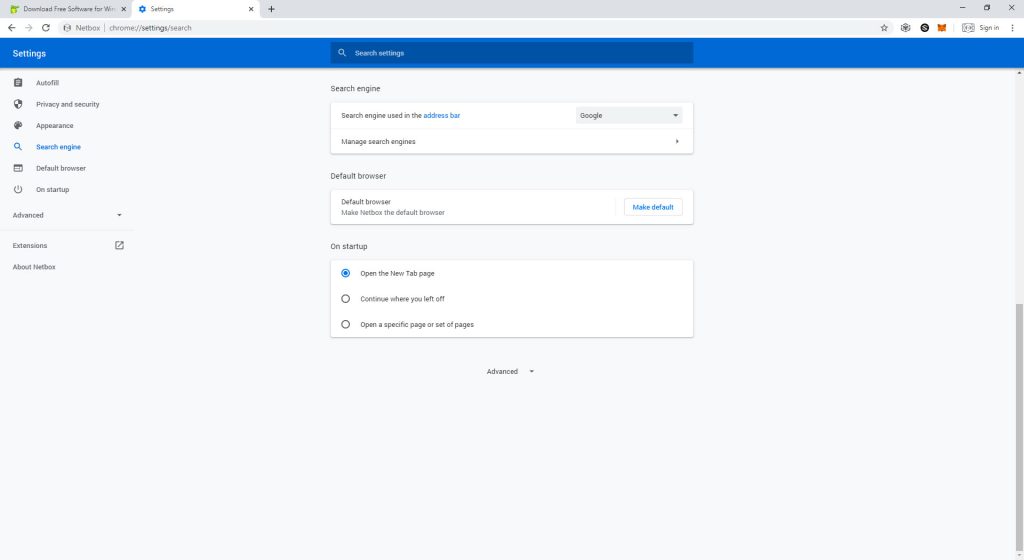Viewport: 1024px width, 560px height.
Task: Open the MetaMask fox extension icon
Action: pyautogui.click(x=942, y=28)
